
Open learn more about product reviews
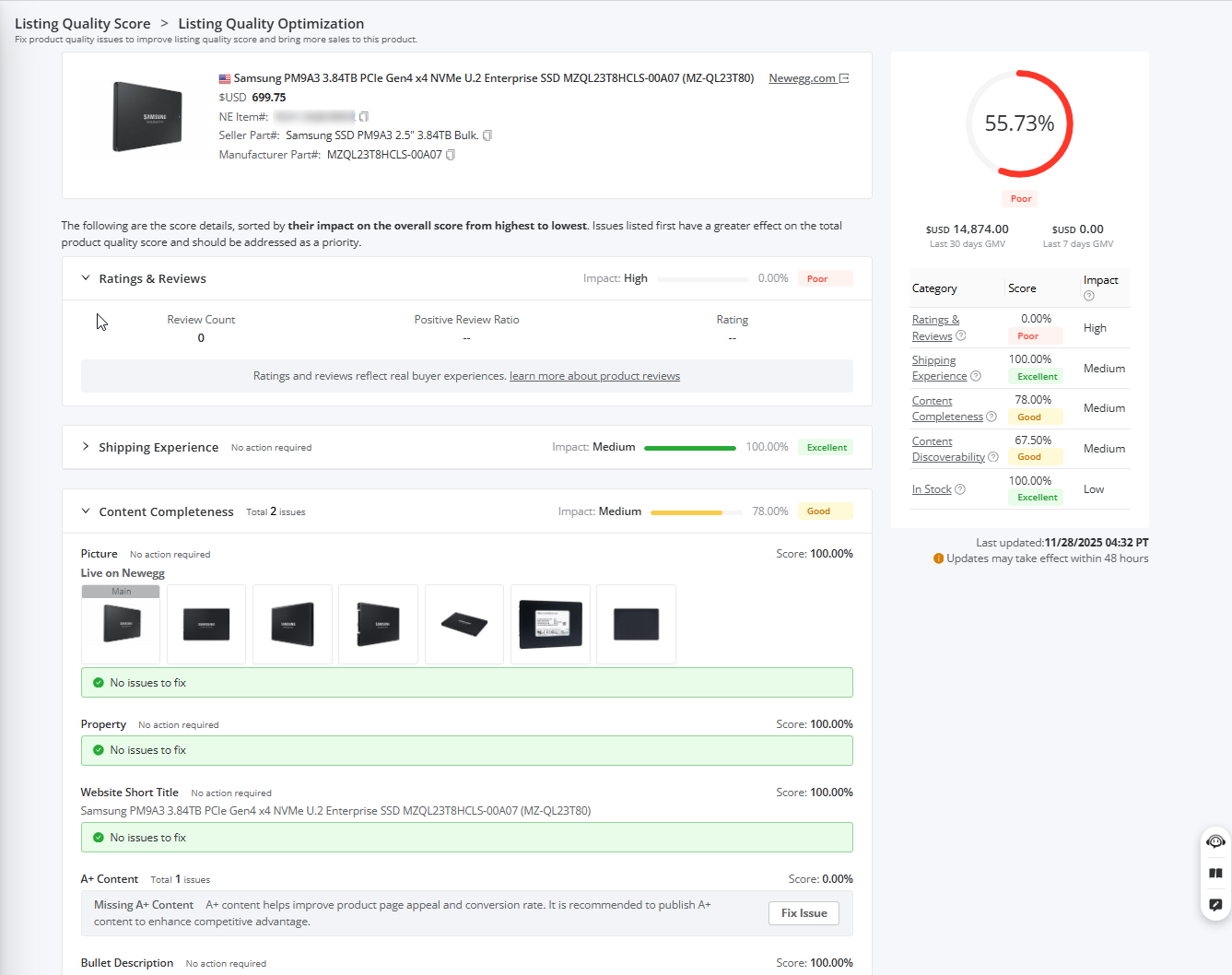(594, 376)
